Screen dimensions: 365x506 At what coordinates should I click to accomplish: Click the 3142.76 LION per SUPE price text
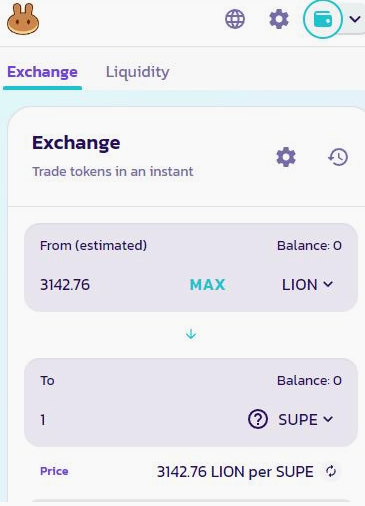pos(235,472)
